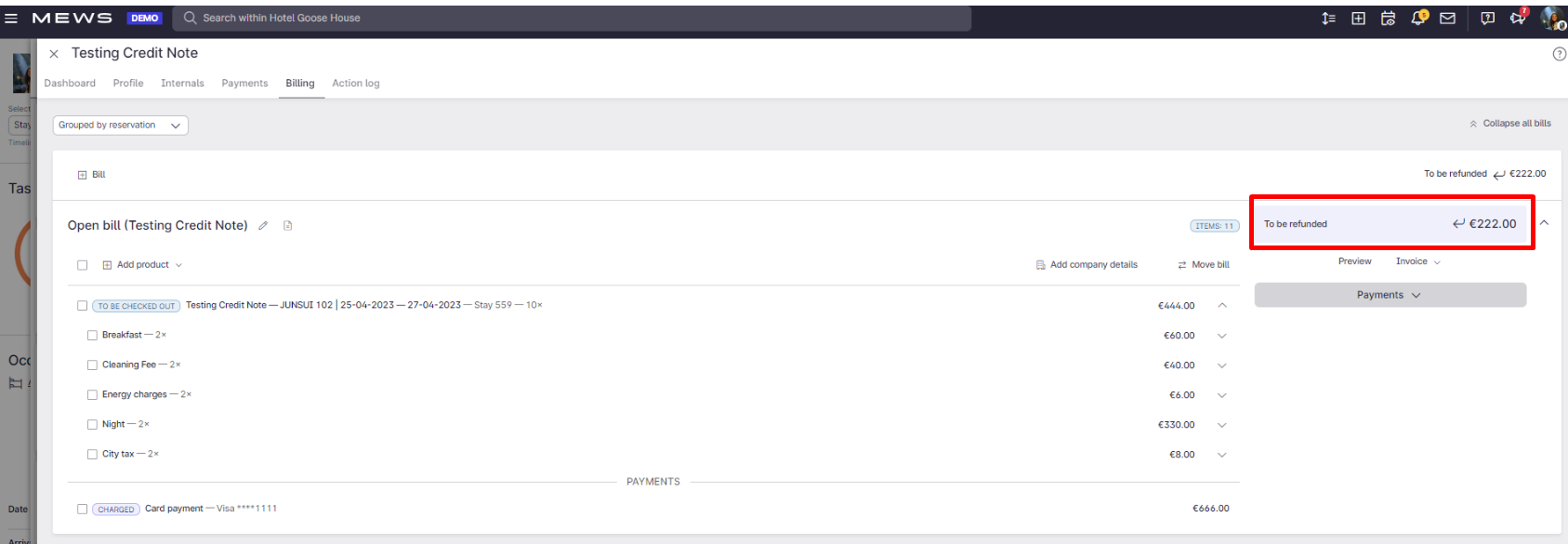This screenshot has width=1568, height=544.
Task: Select the Billing tab
Action: coord(300,83)
